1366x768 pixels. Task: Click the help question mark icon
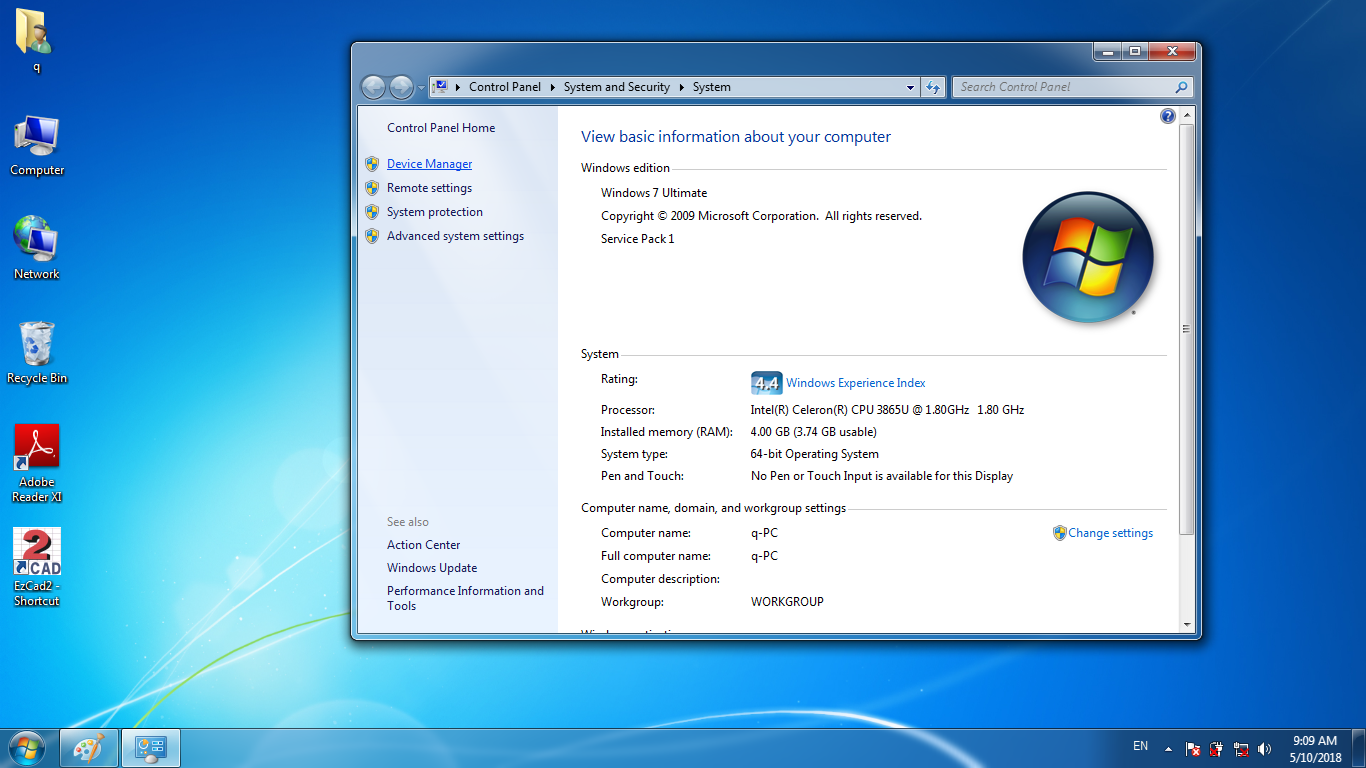pyautogui.click(x=1167, y=116)
